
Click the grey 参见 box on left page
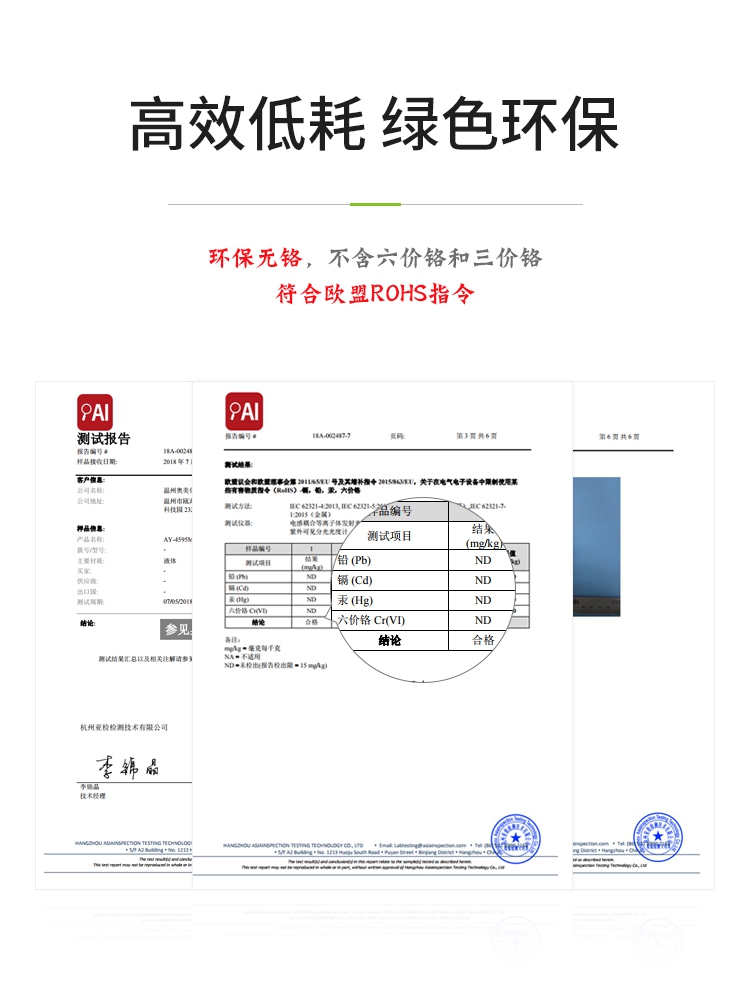tap(176, 629)
